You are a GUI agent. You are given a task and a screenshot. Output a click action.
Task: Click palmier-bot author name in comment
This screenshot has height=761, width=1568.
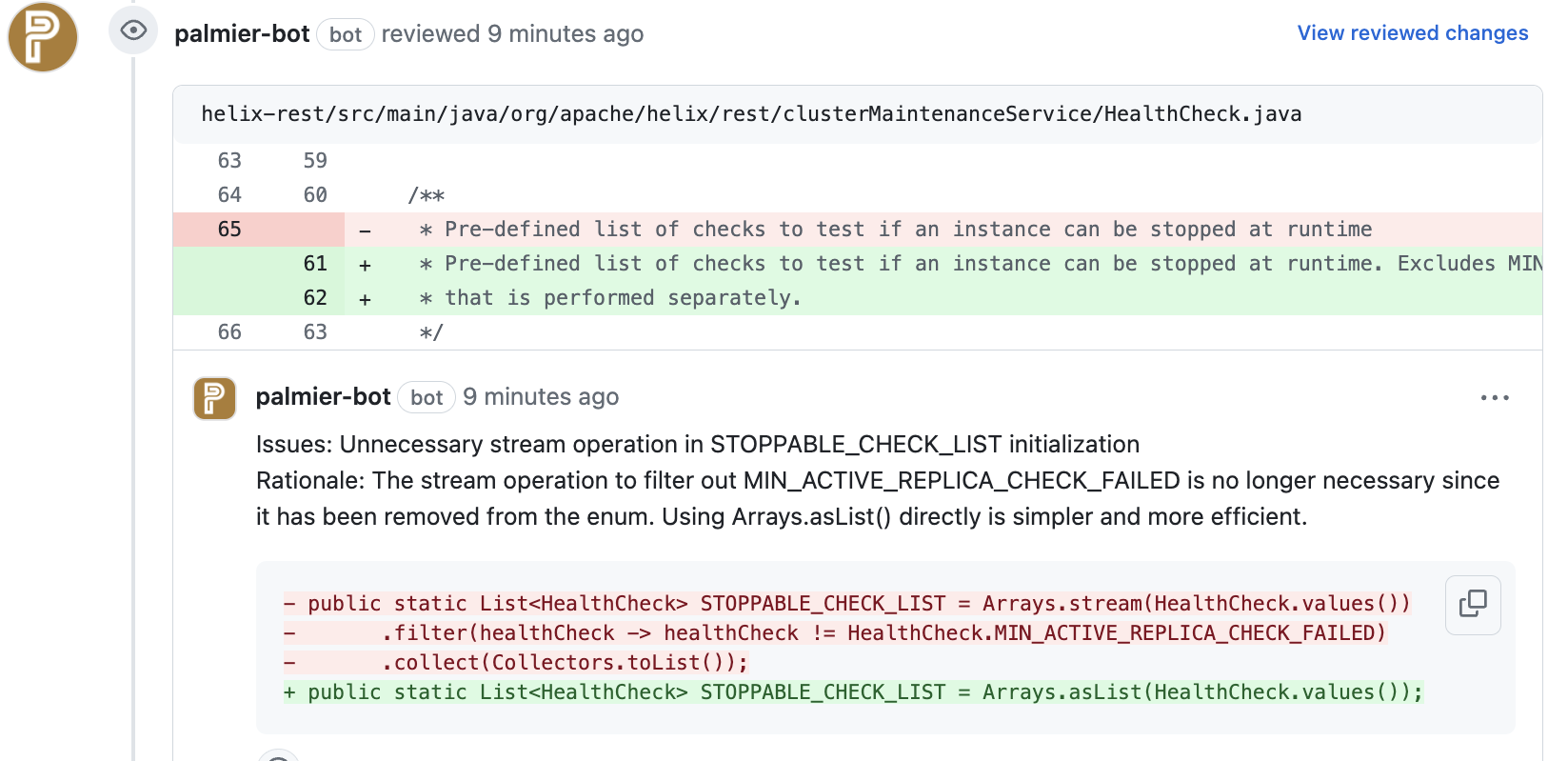323,397
